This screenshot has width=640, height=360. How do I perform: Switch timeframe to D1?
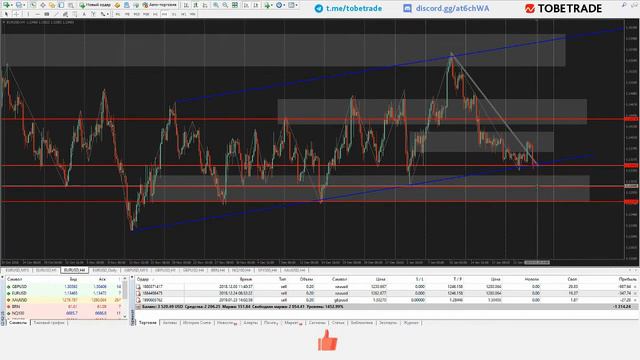click(174, 14)
